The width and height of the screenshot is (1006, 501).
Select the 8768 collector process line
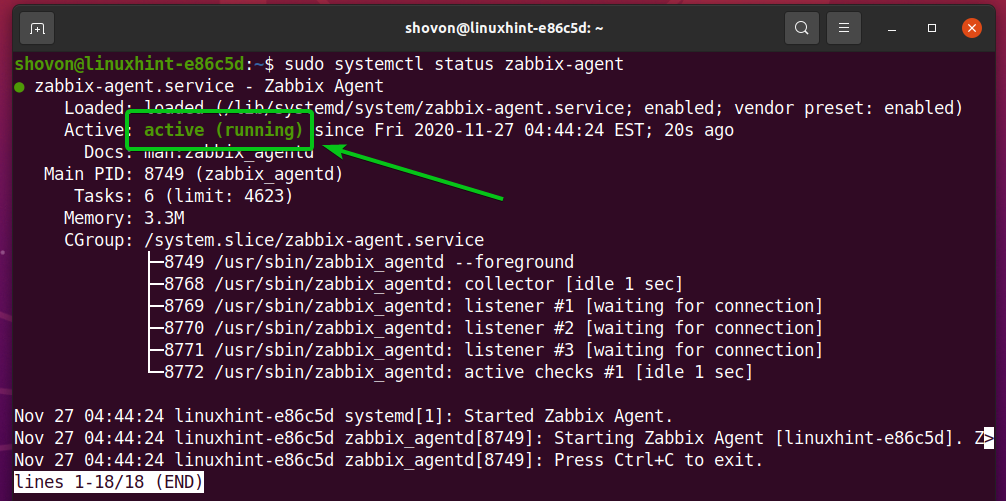point(416,284)
